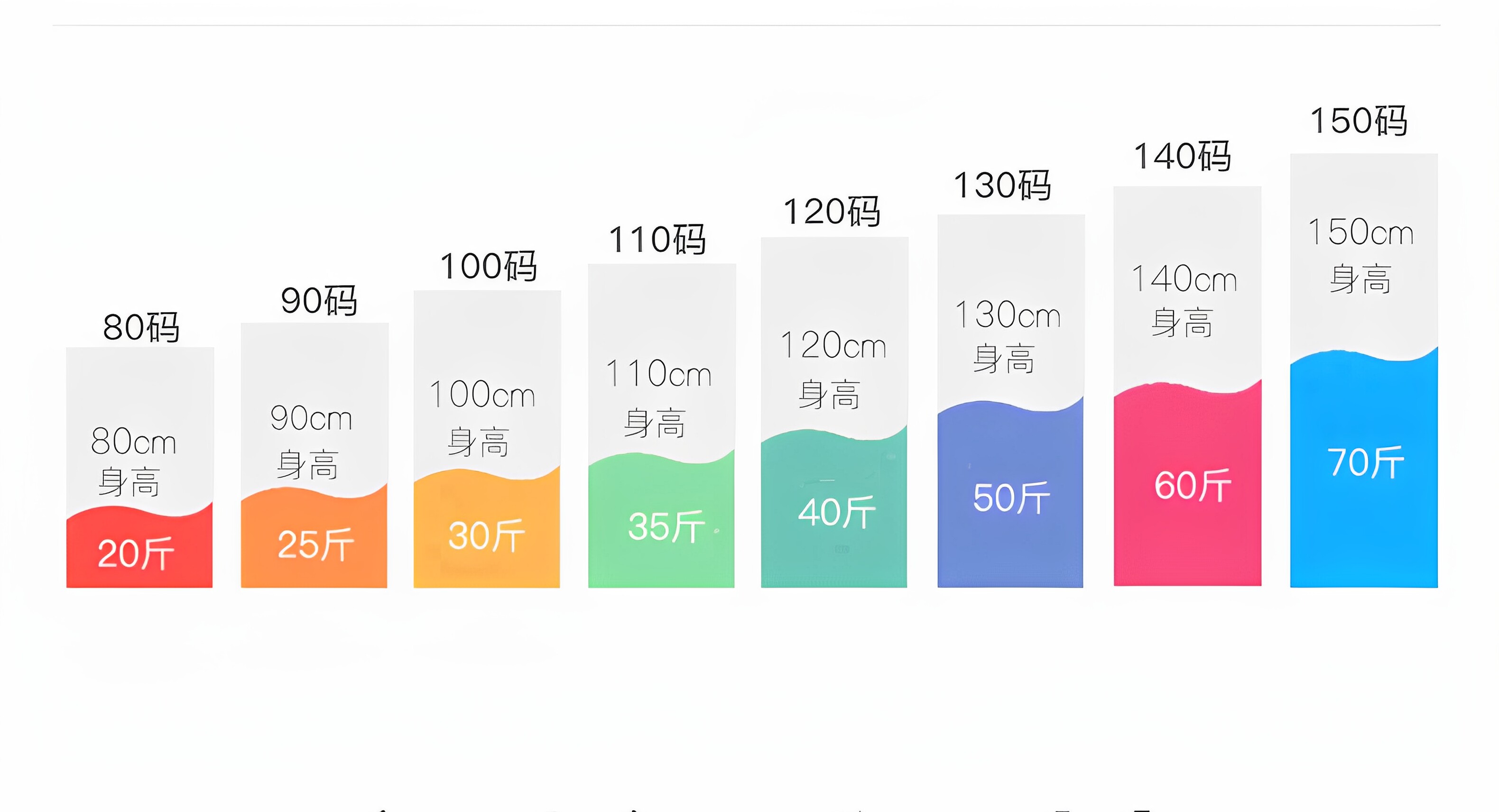Viewport: 1499px width, 812px height.
Task: Click the 120码 size label
Action: coord(832,211)
